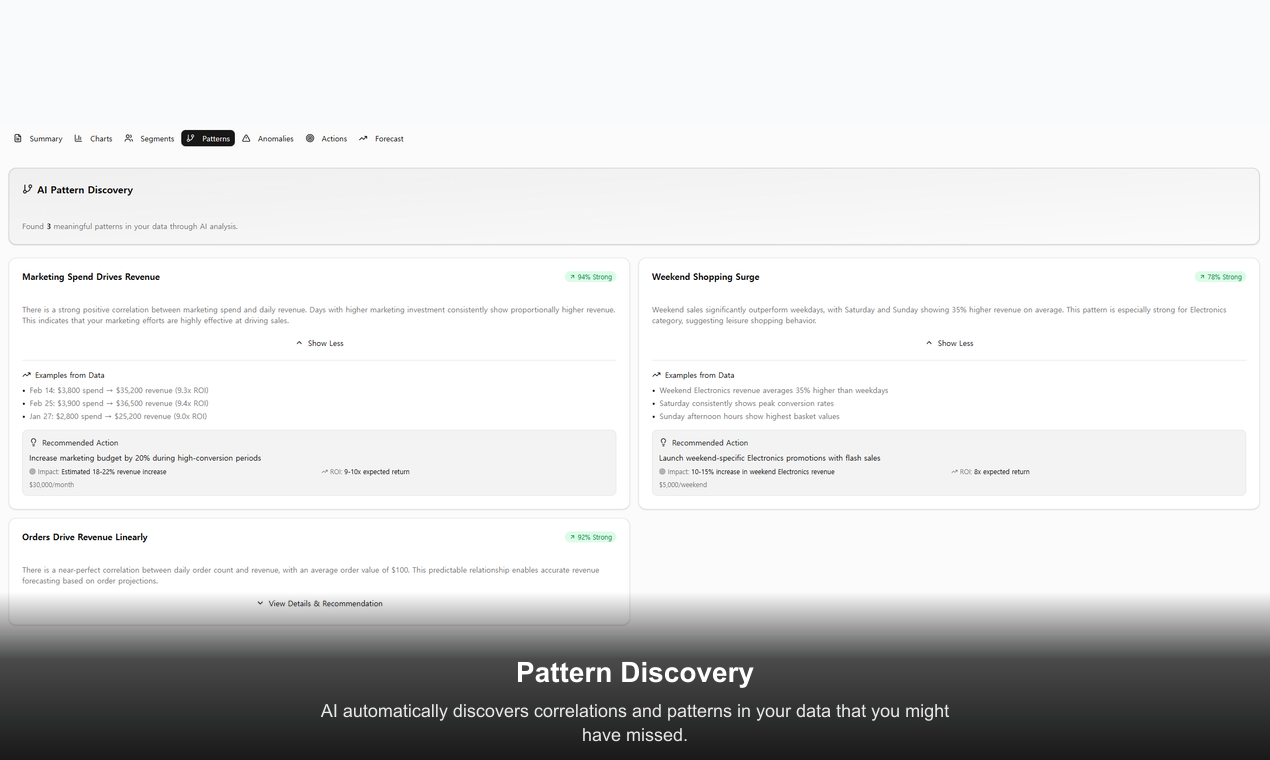
Task: Click the lightbulb in Marketing Recommended Action
Action: click(x=33, y=442)
